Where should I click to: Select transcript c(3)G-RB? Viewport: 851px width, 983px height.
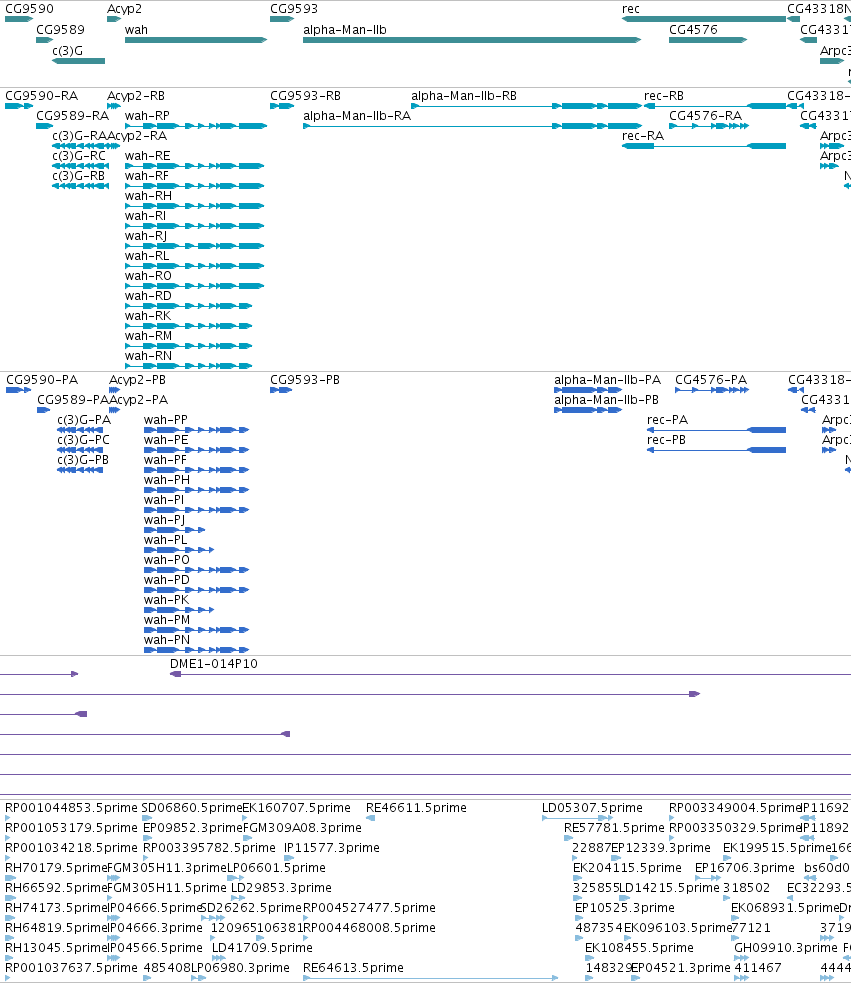(80, 186)
